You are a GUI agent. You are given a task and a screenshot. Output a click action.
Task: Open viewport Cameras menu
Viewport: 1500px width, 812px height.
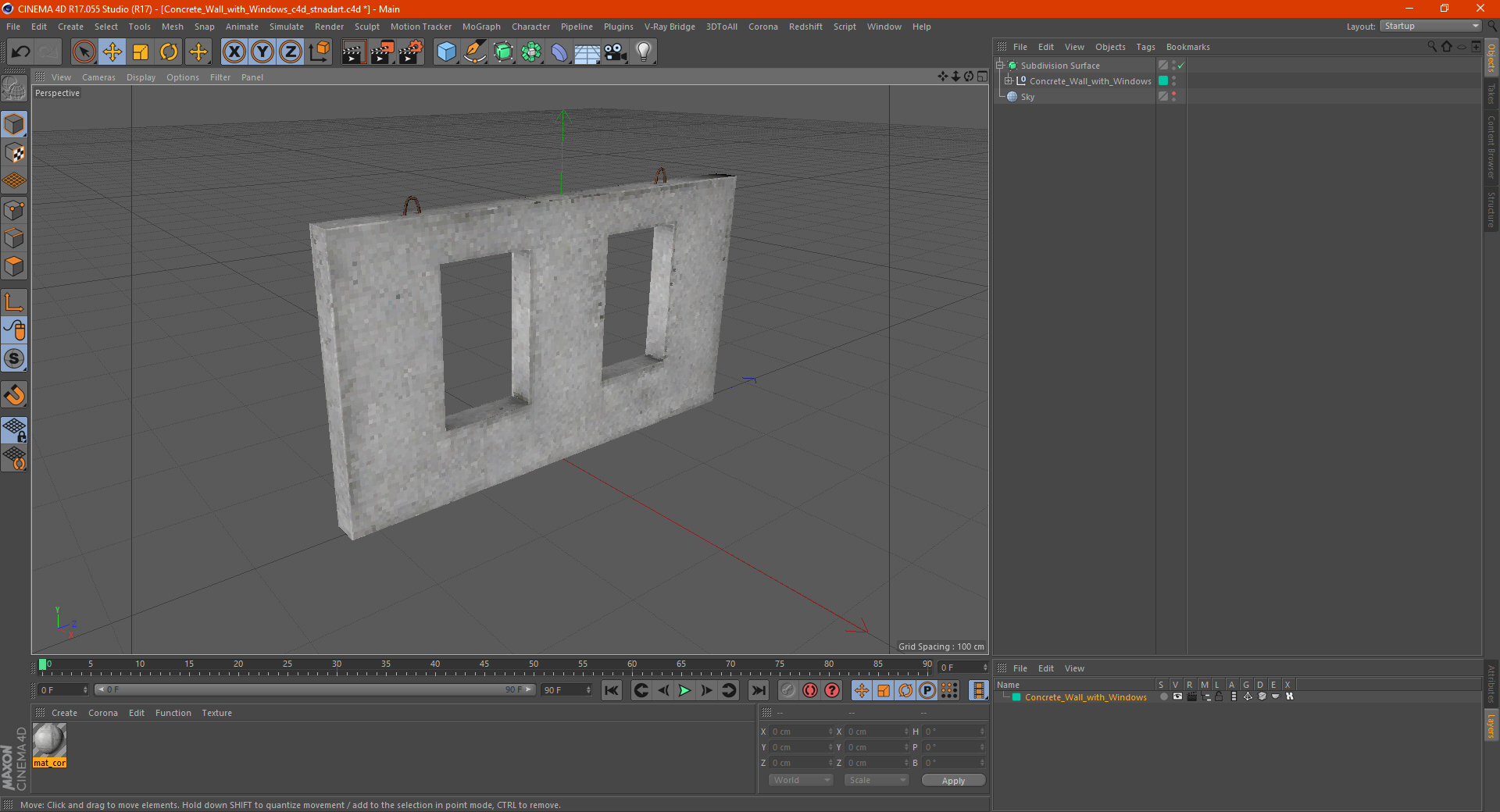coord(98,77)
